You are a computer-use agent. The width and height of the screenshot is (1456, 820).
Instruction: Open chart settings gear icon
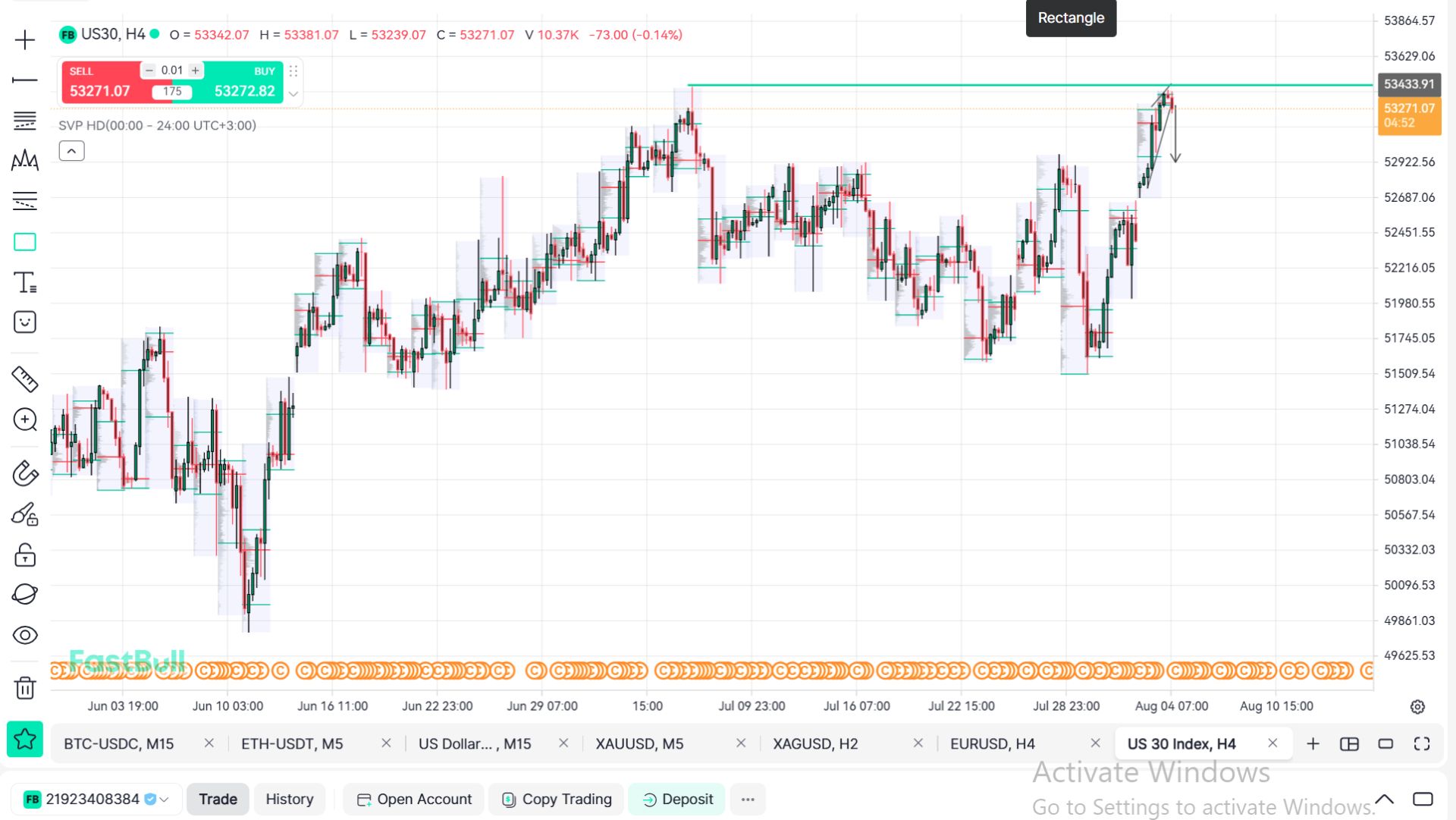click(1417, 707)
